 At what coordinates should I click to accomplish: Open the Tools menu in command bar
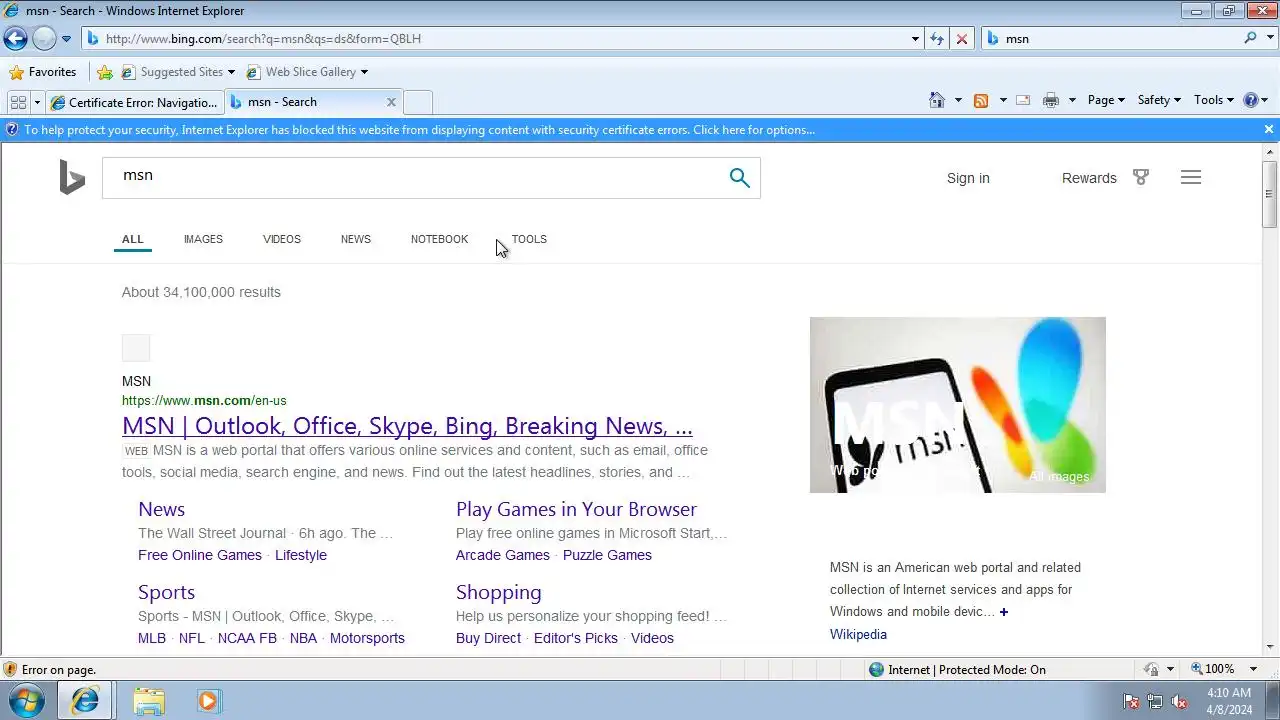point(1214,100)
